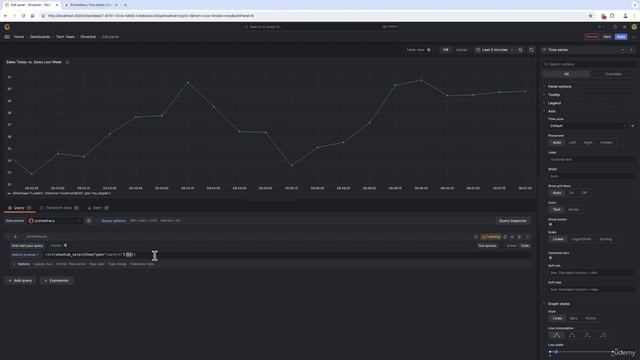640x360 pixels.
Task: Collapse the Graph styles section
Action: pyautogui.click(x=558, y=304)
